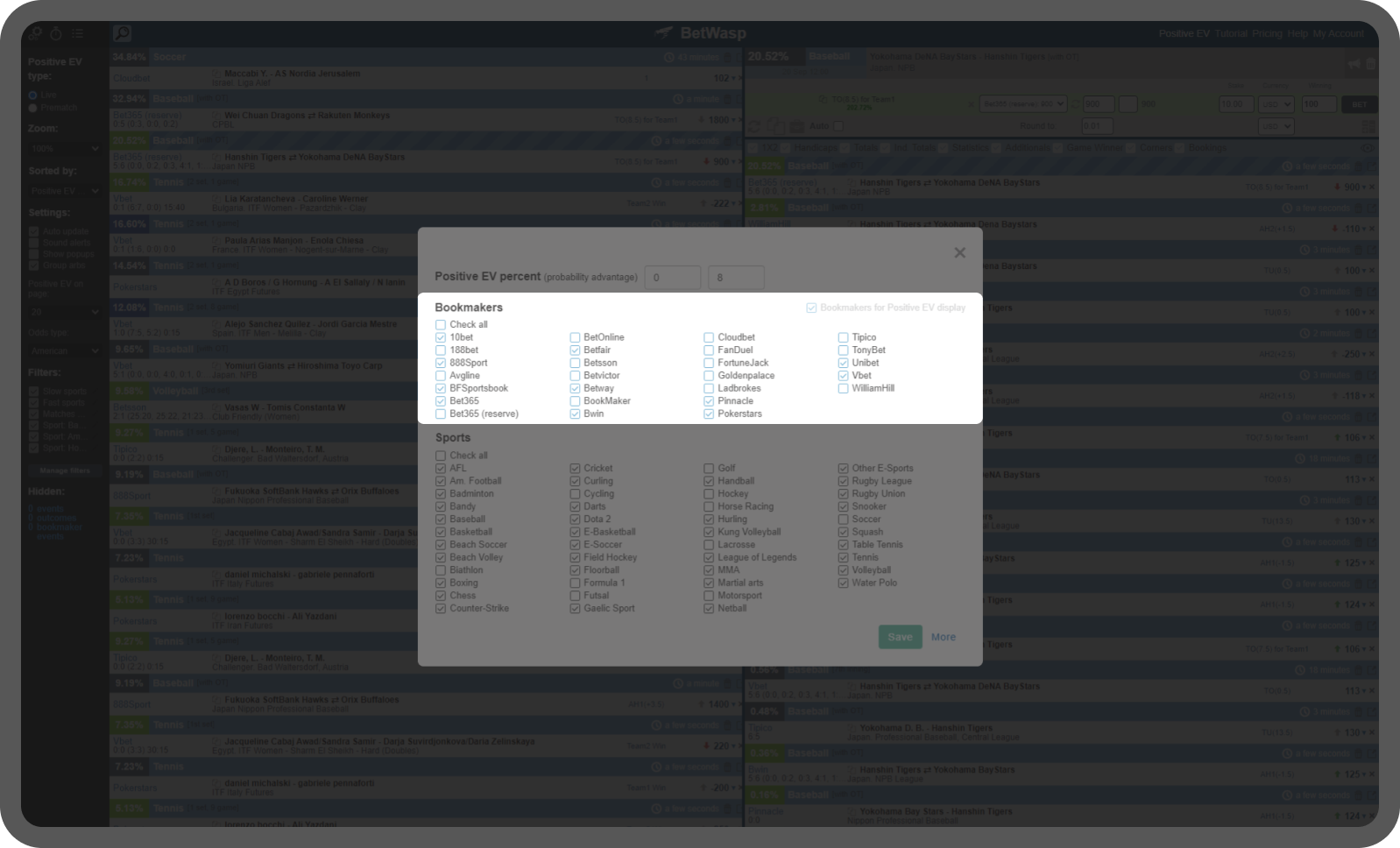This screenshot has height=848, width=1400.
Task: Toggle Check all under Bookmakers
Action: [441, 325]
